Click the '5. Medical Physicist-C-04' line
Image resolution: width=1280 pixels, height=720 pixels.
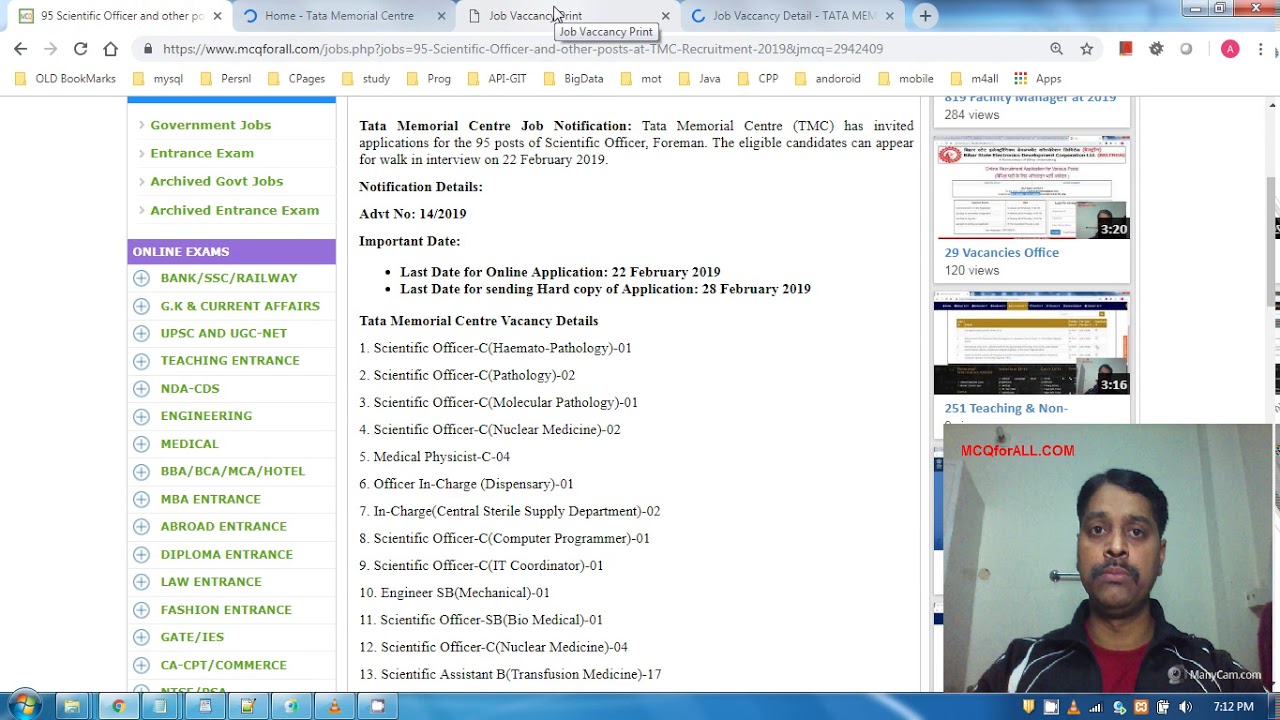(x=435, y=457)
